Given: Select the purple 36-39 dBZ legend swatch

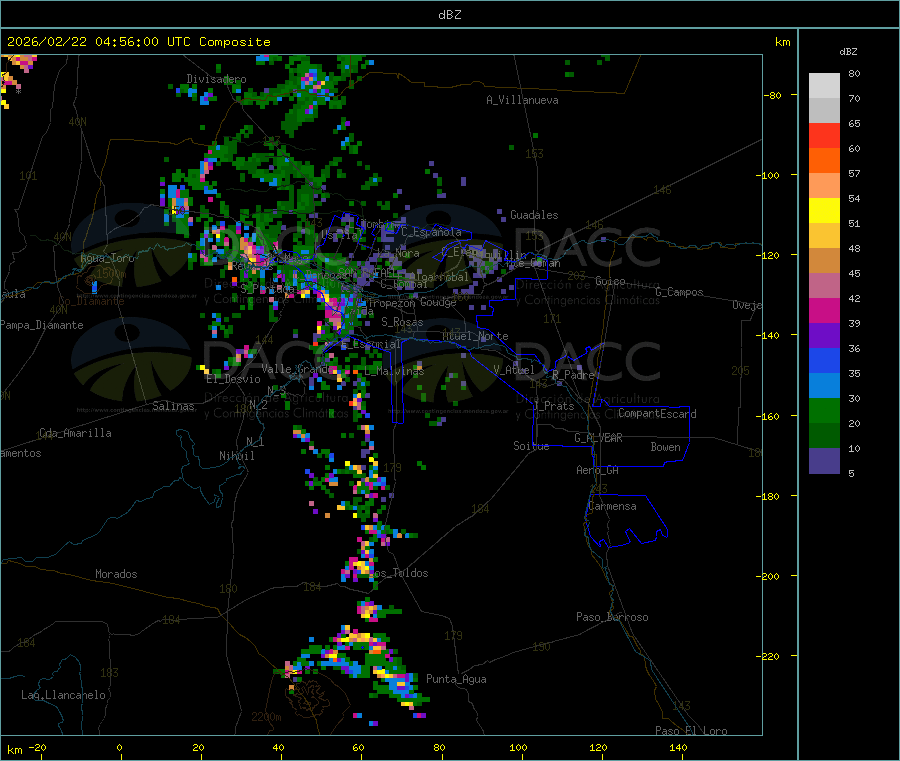Looking at the screenshot, I should pos(824,336).
